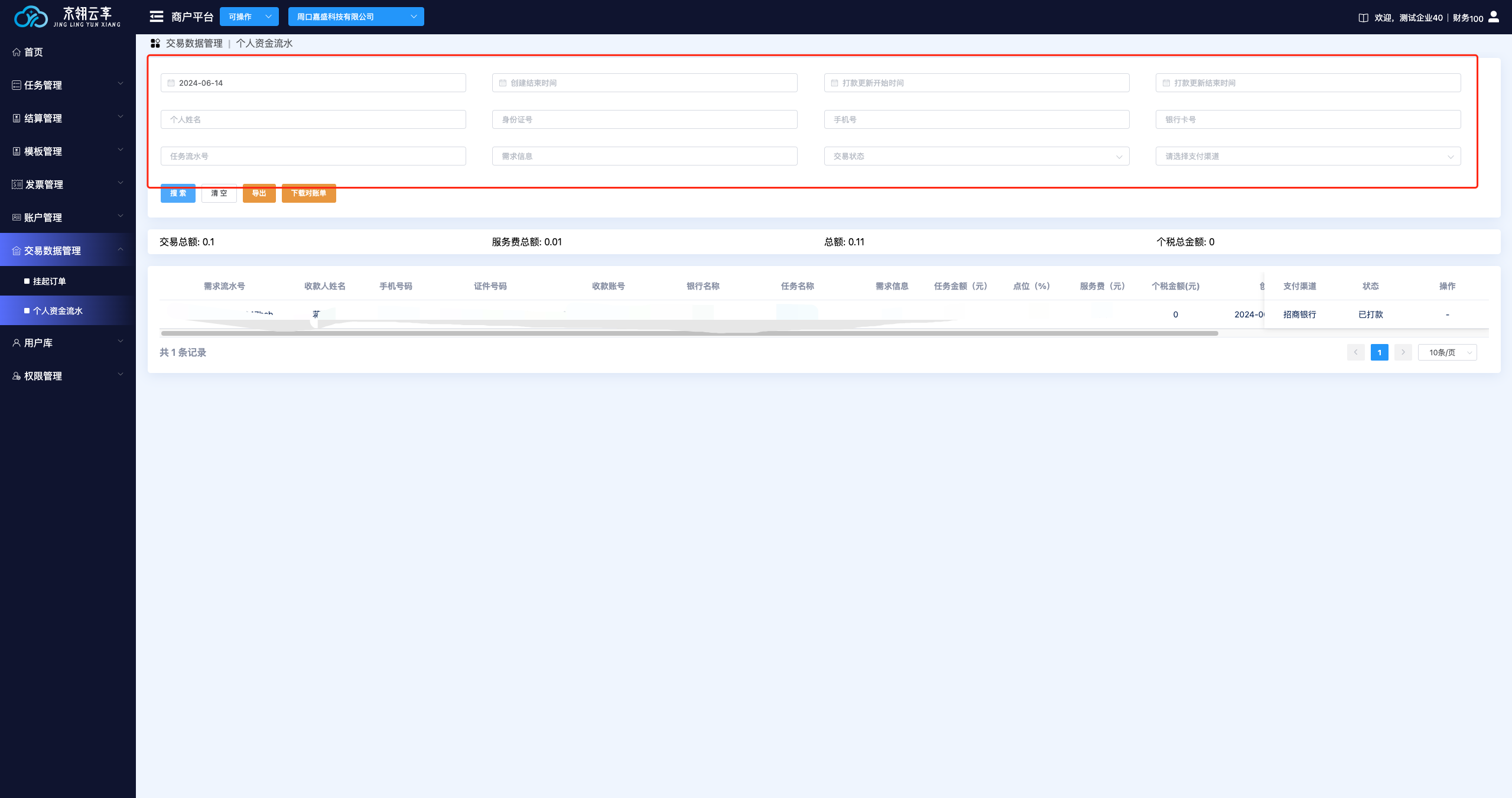1512x798 pixels.
Task: Click the 财务100 text in header
Action: coord(1468,18)
